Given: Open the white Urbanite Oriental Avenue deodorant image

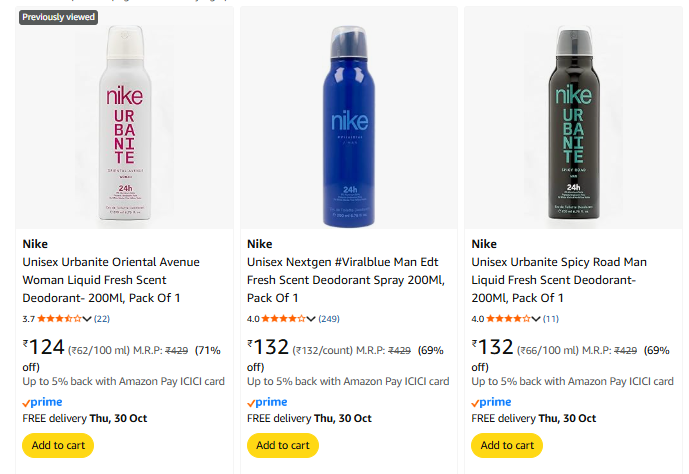Looking at the screenshot, I should tap(125, 117).
